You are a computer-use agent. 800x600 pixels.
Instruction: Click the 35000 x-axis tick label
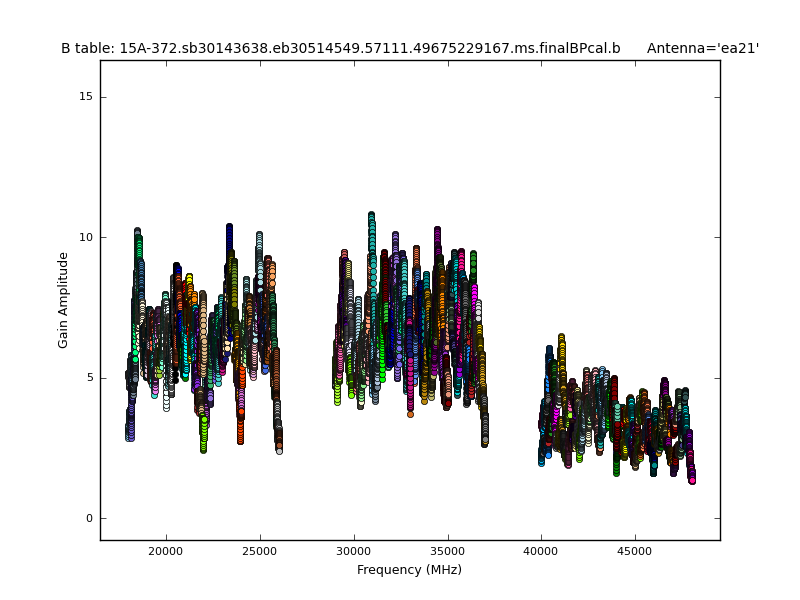click(447, 550)
